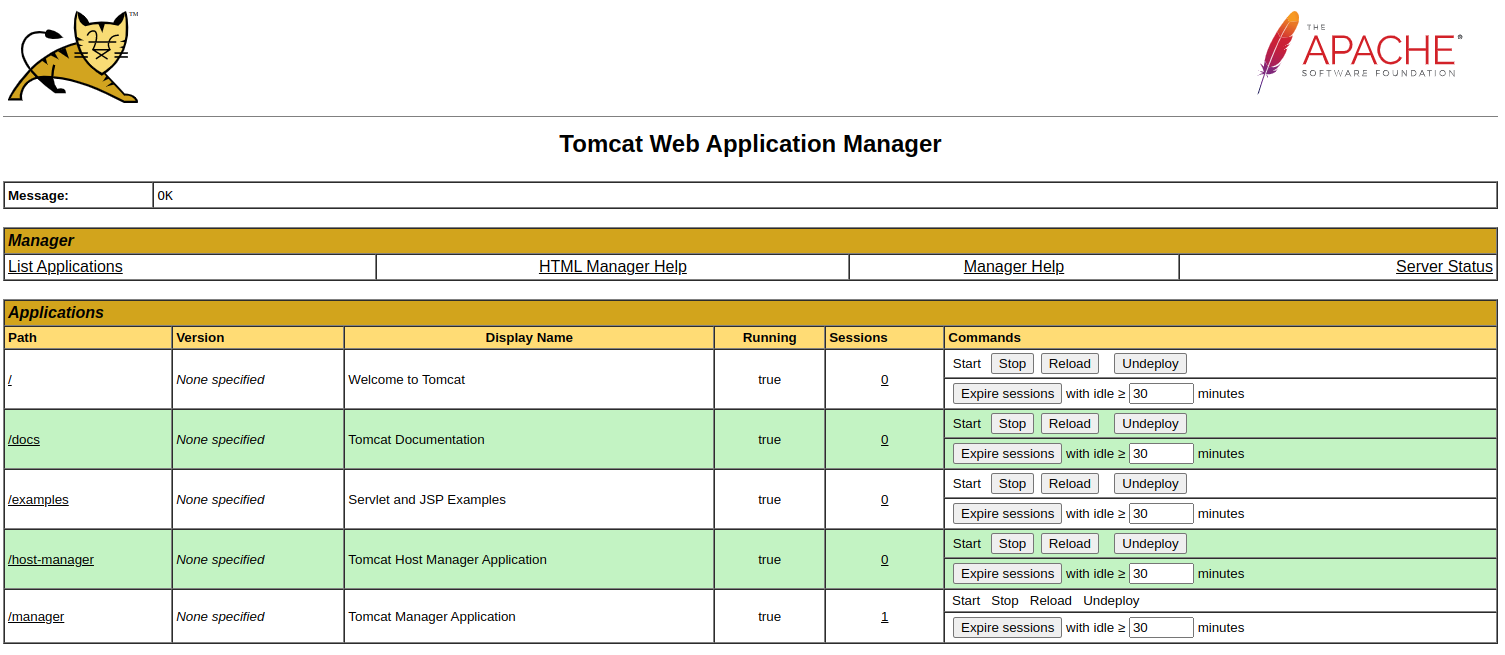This screenshot has width=1505, height=655.
Task: Open the List Applications link
Action: (65, 267)
